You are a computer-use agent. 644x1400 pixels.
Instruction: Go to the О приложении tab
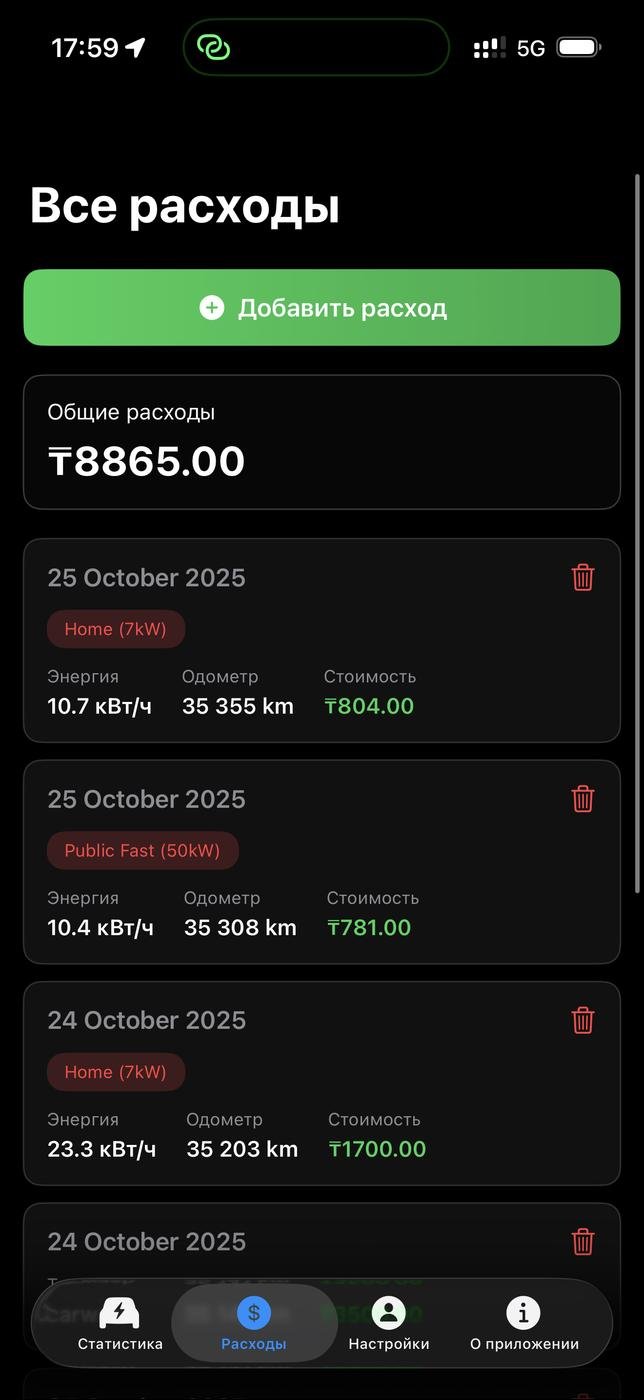click(523, 1323)
